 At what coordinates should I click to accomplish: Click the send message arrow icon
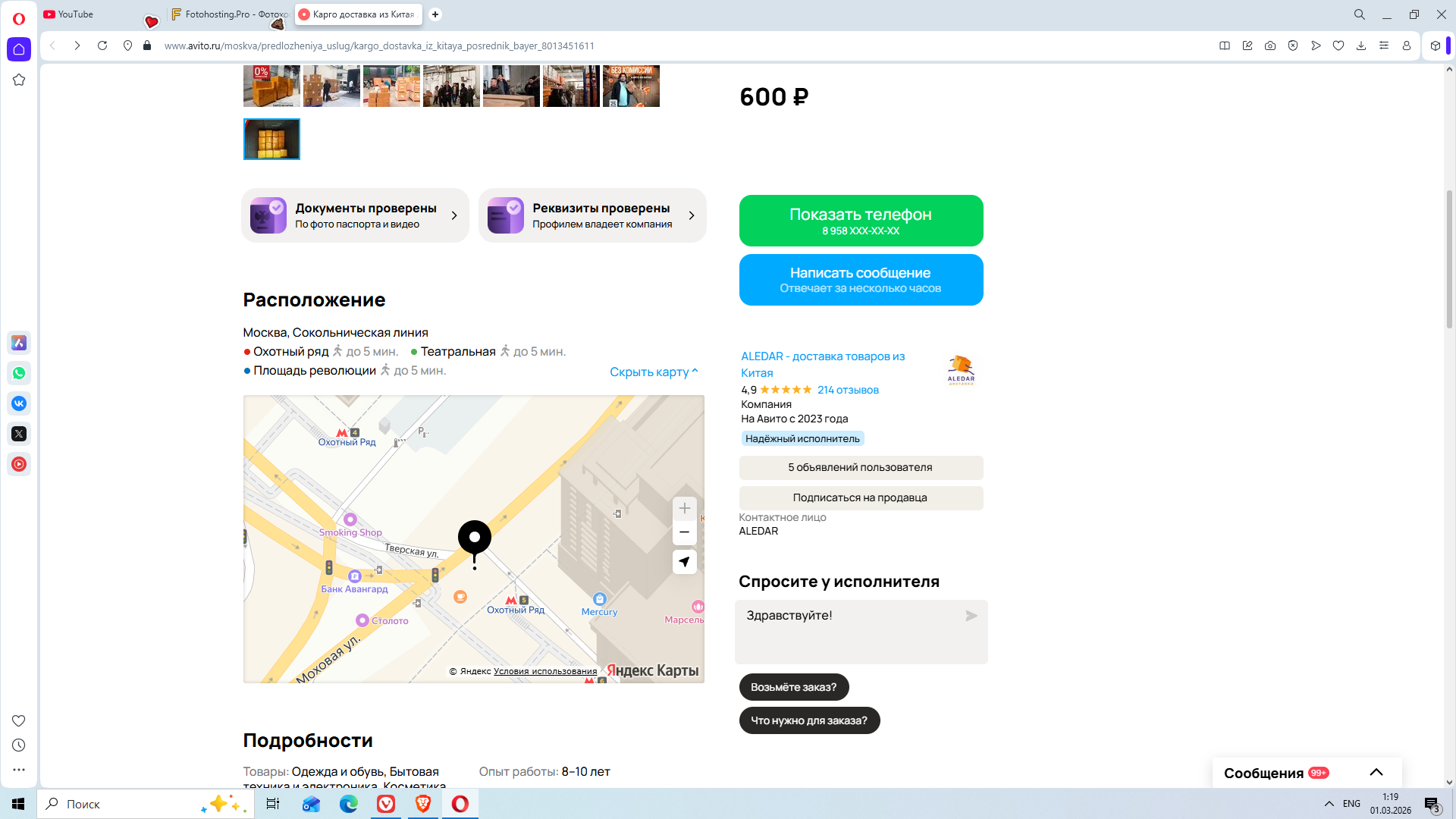click(x=971, y=616)
